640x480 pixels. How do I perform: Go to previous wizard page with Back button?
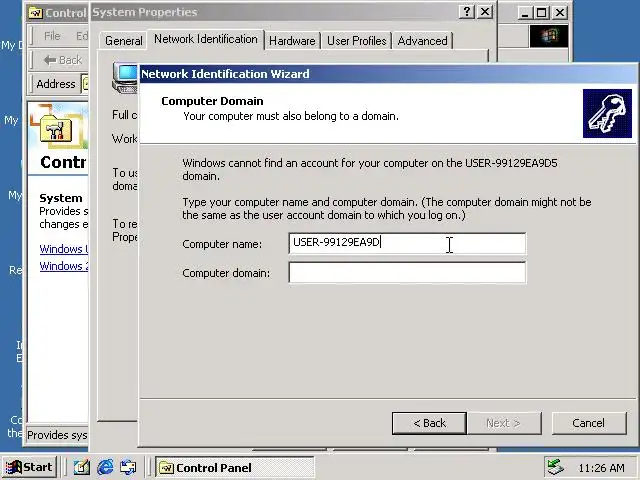click(x=429, y=423)
